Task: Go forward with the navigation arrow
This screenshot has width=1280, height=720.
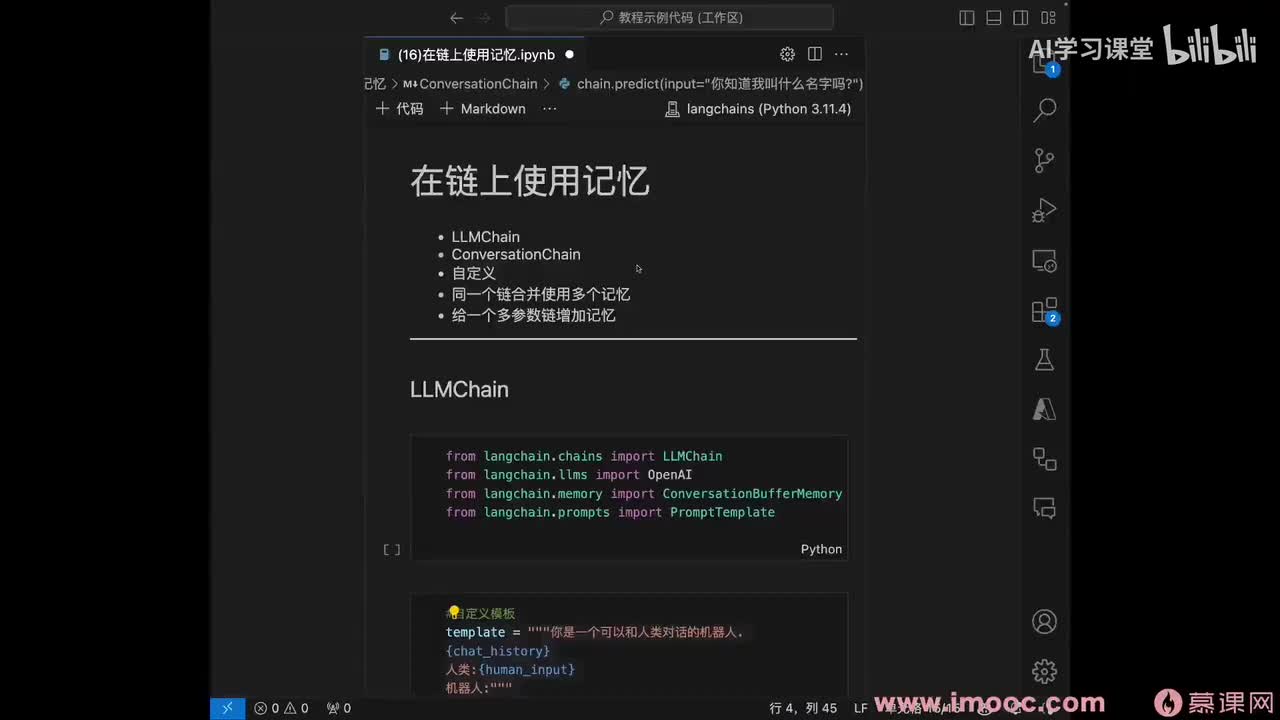Action: point(485,17)
